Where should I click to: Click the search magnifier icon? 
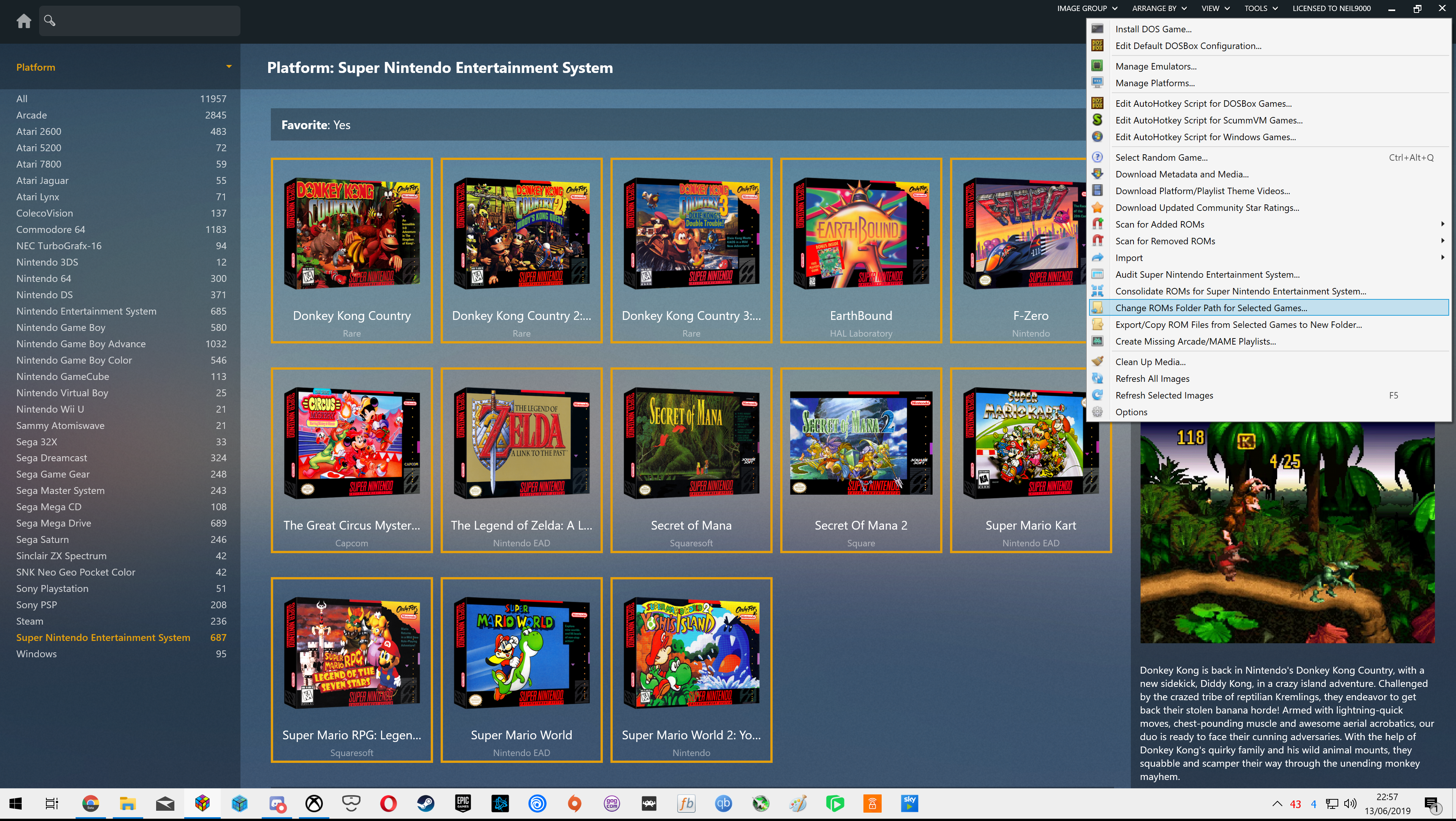[50, 21]
